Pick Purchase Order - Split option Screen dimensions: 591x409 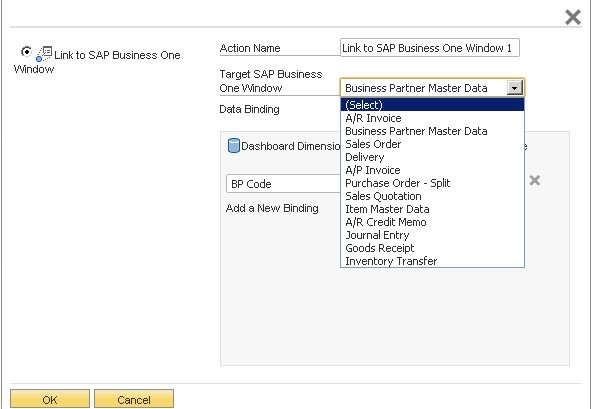[x=432, y=183]
